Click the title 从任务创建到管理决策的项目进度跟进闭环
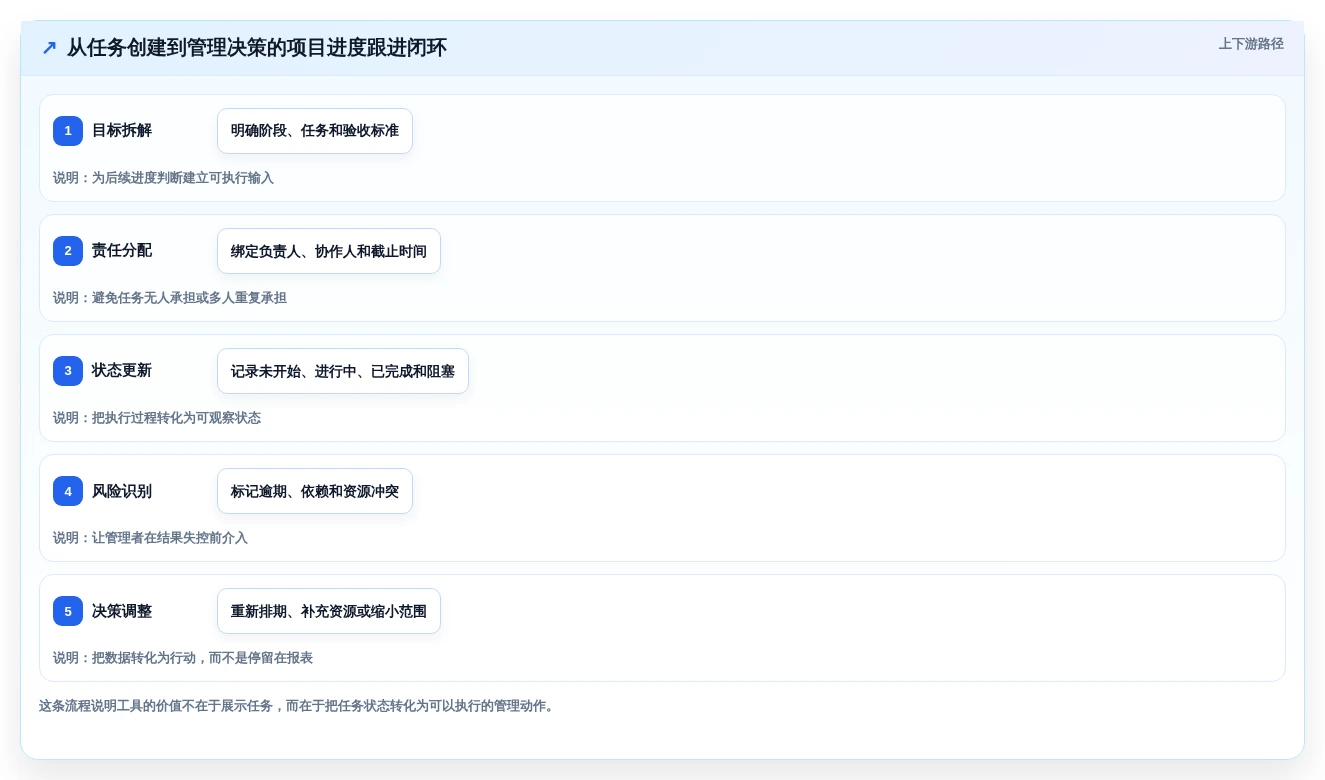The height and width of the screenshot is (780, 1325). tap(257, 48)
